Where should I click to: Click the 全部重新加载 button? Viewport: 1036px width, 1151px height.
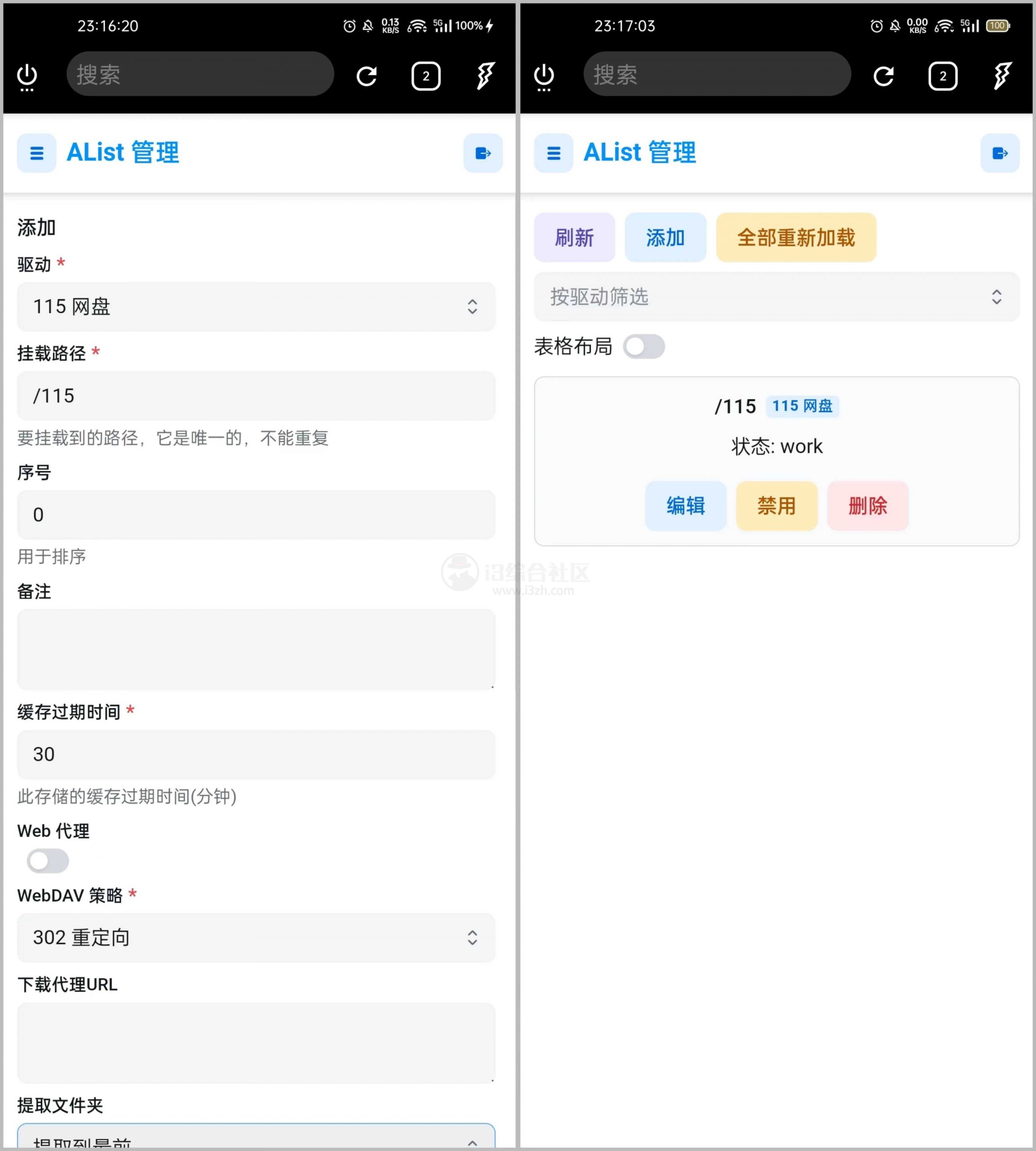tap(796, 237)
